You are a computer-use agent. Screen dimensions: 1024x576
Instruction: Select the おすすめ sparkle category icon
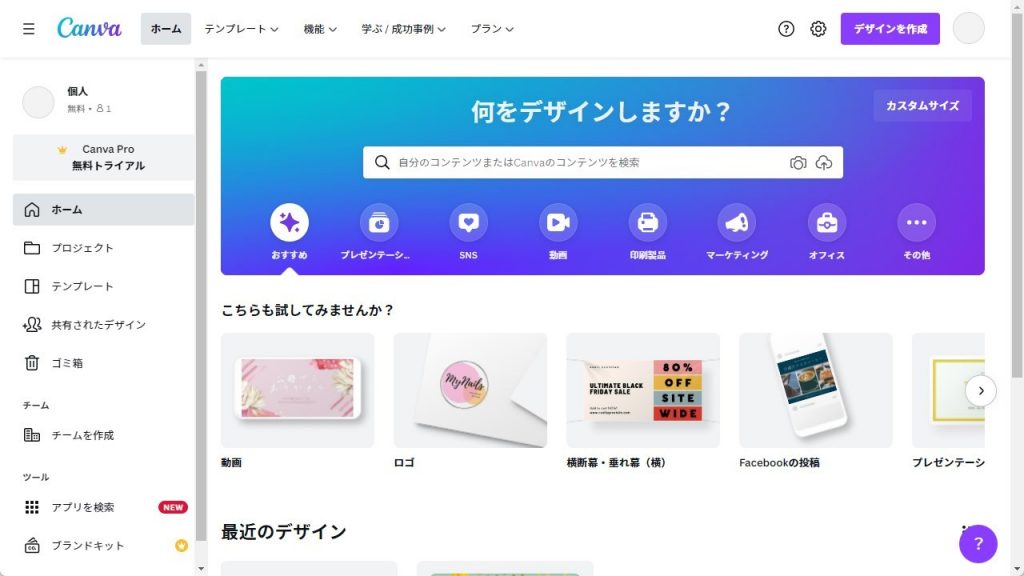coord(289,223)
